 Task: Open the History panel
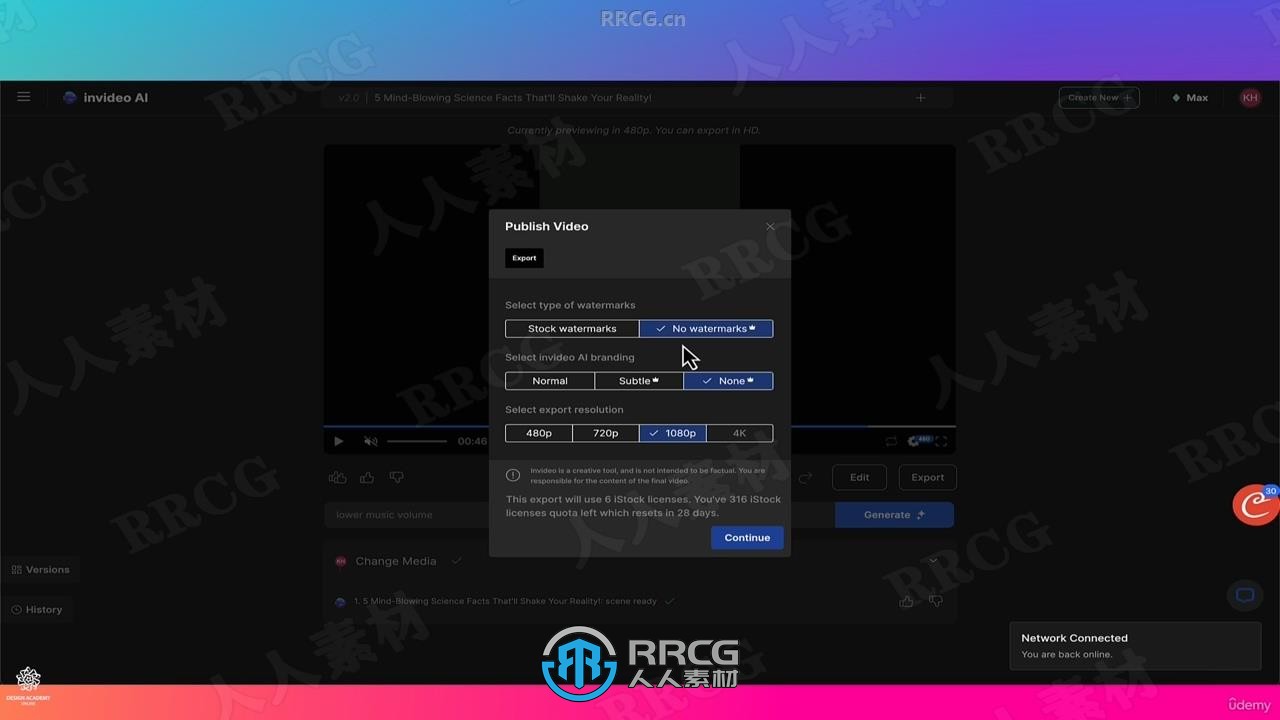(37, 610)
